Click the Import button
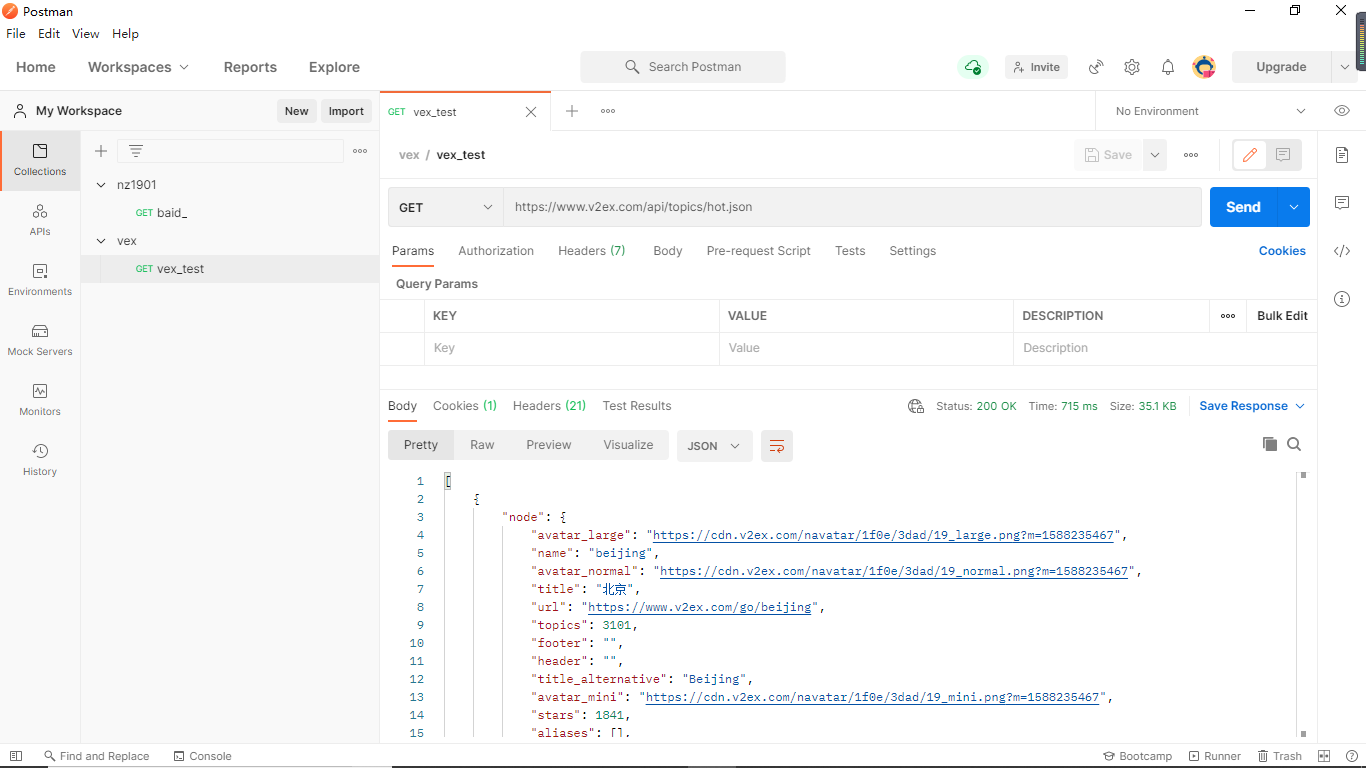The image size is (1366, 768). 346,111
